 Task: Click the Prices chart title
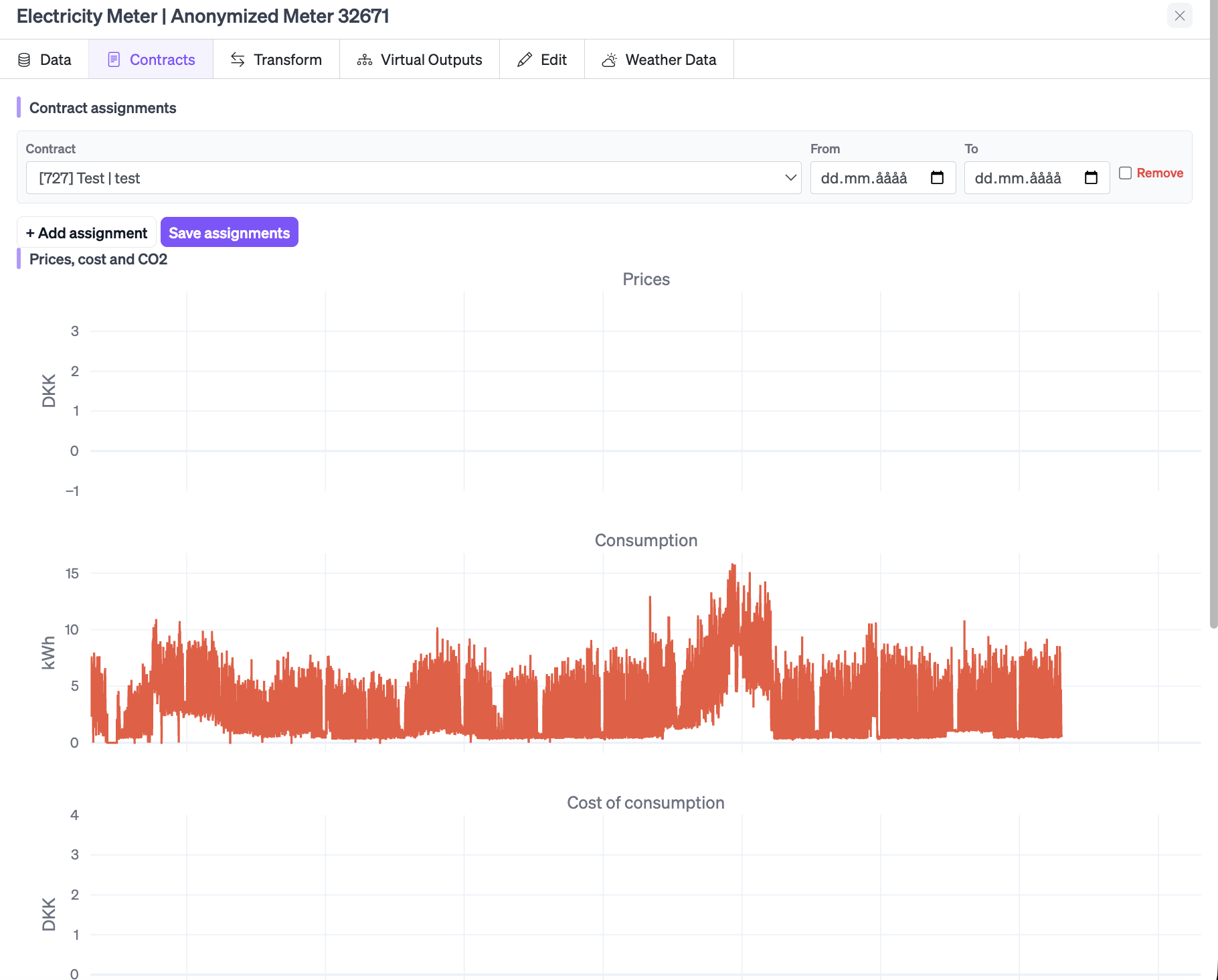(646, 279)
